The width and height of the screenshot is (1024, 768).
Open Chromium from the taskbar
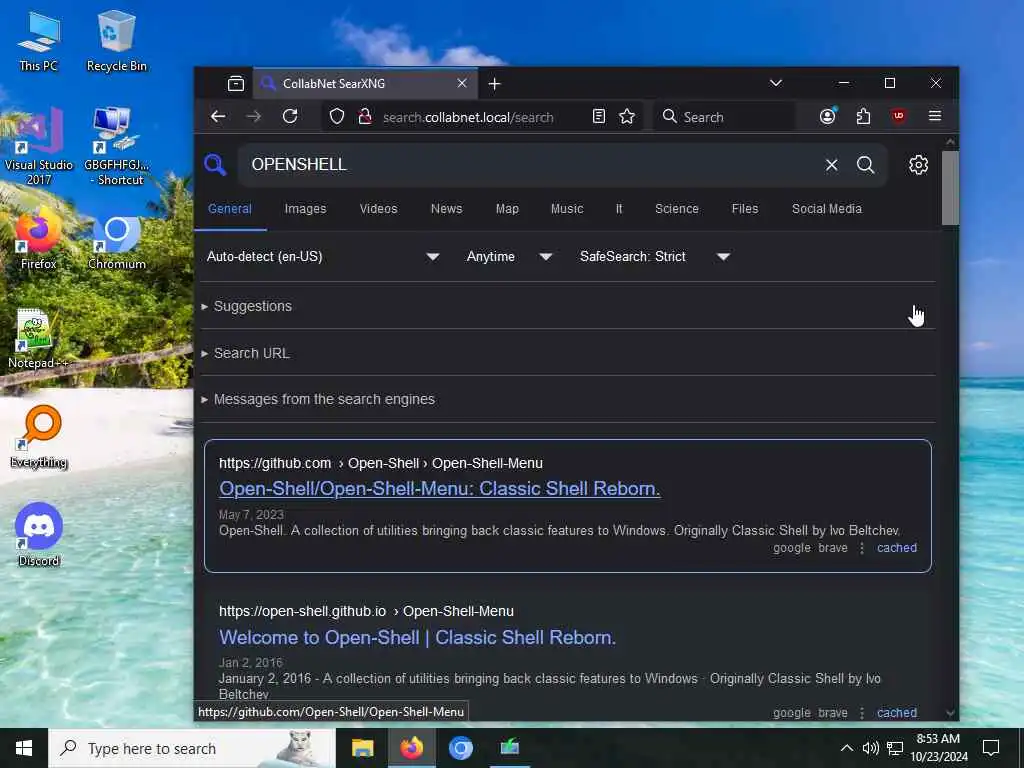coord(460,748)
